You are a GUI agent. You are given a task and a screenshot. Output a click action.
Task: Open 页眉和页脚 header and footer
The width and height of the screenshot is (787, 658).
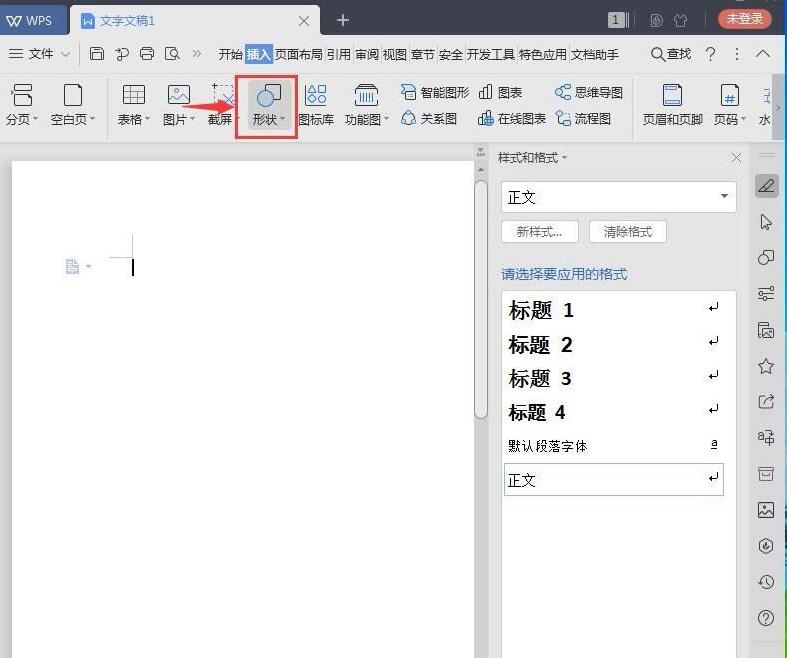(x=673, y=105)
